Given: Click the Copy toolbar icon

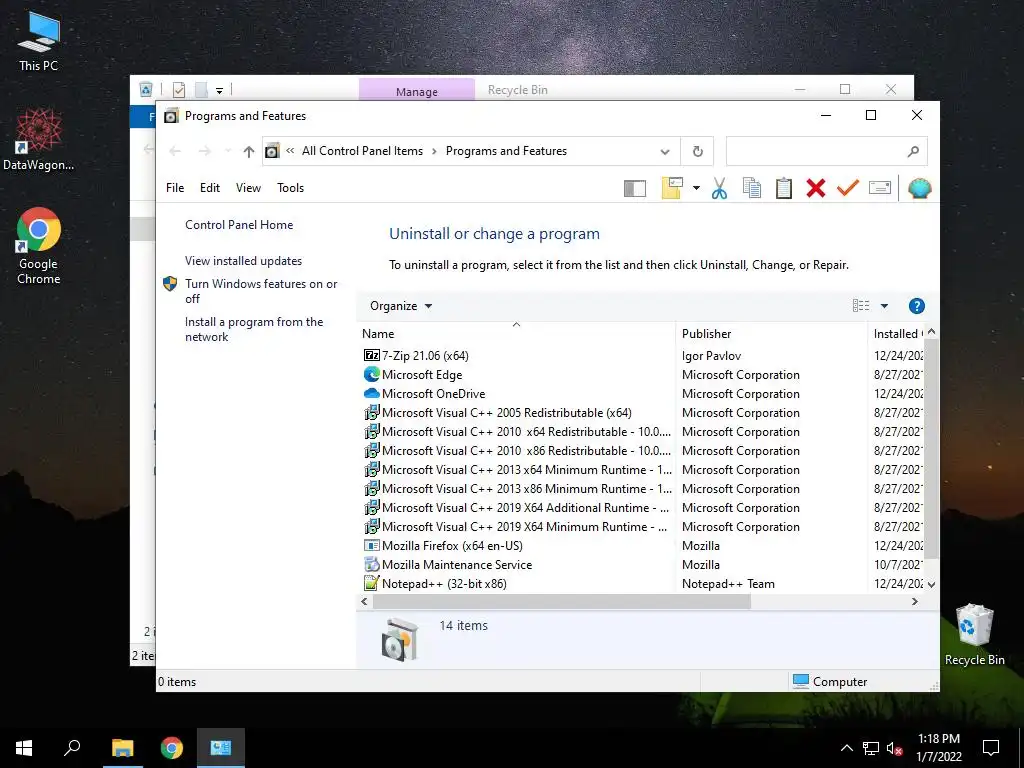Looking at the screenshot, I should [x=752, y=188].
